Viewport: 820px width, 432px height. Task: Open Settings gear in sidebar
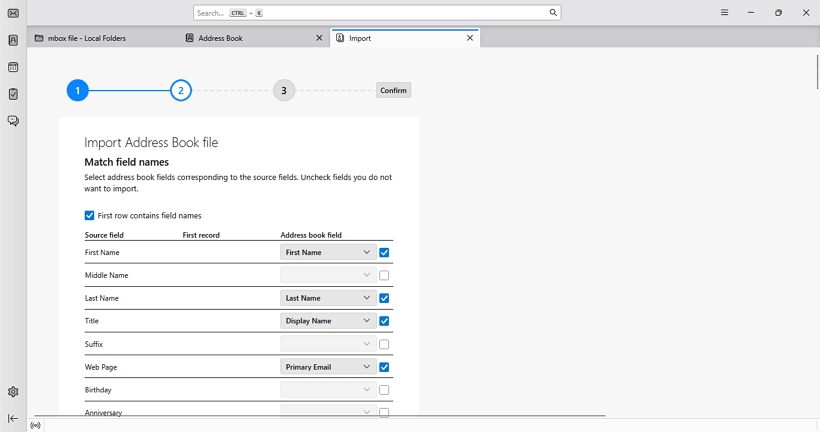[x=13, y=392]
